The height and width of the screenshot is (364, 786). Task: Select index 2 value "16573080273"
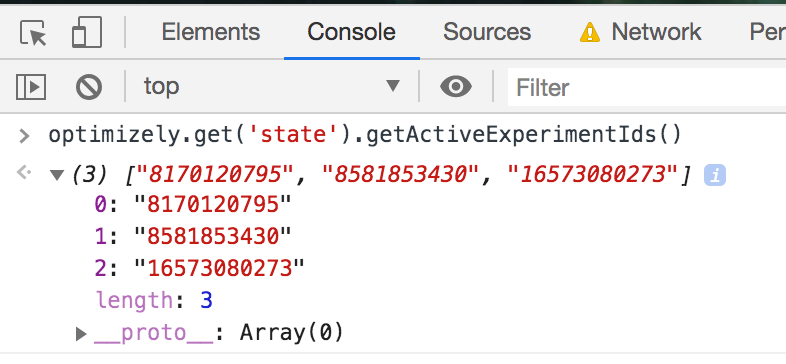pyautogui.click(x=220, y=268)
